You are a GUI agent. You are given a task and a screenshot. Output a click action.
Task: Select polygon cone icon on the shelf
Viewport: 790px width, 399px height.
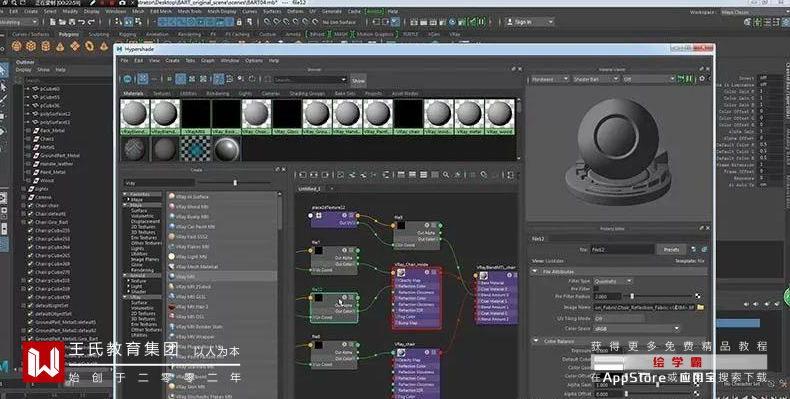60,46
